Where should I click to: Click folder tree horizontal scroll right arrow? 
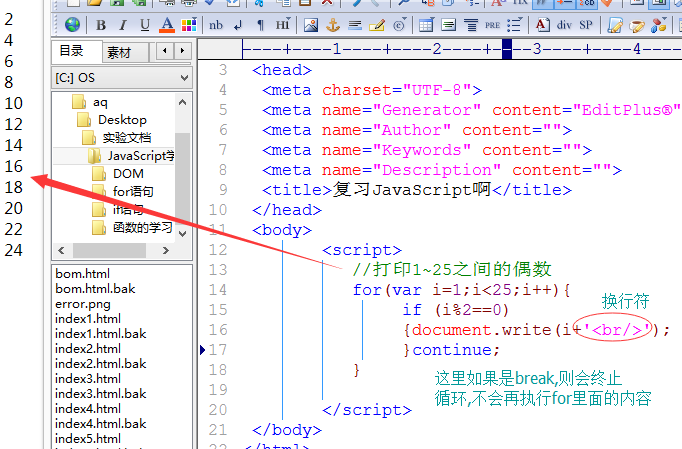165,251
